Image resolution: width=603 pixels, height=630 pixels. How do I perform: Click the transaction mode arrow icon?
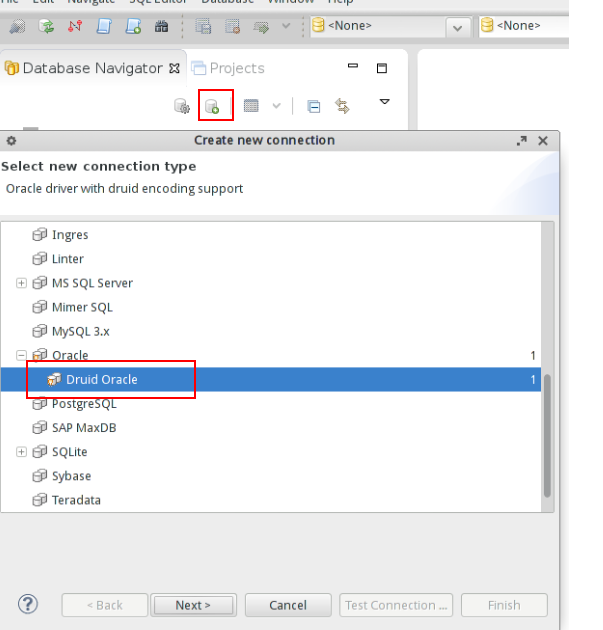[x=261, y=27]
